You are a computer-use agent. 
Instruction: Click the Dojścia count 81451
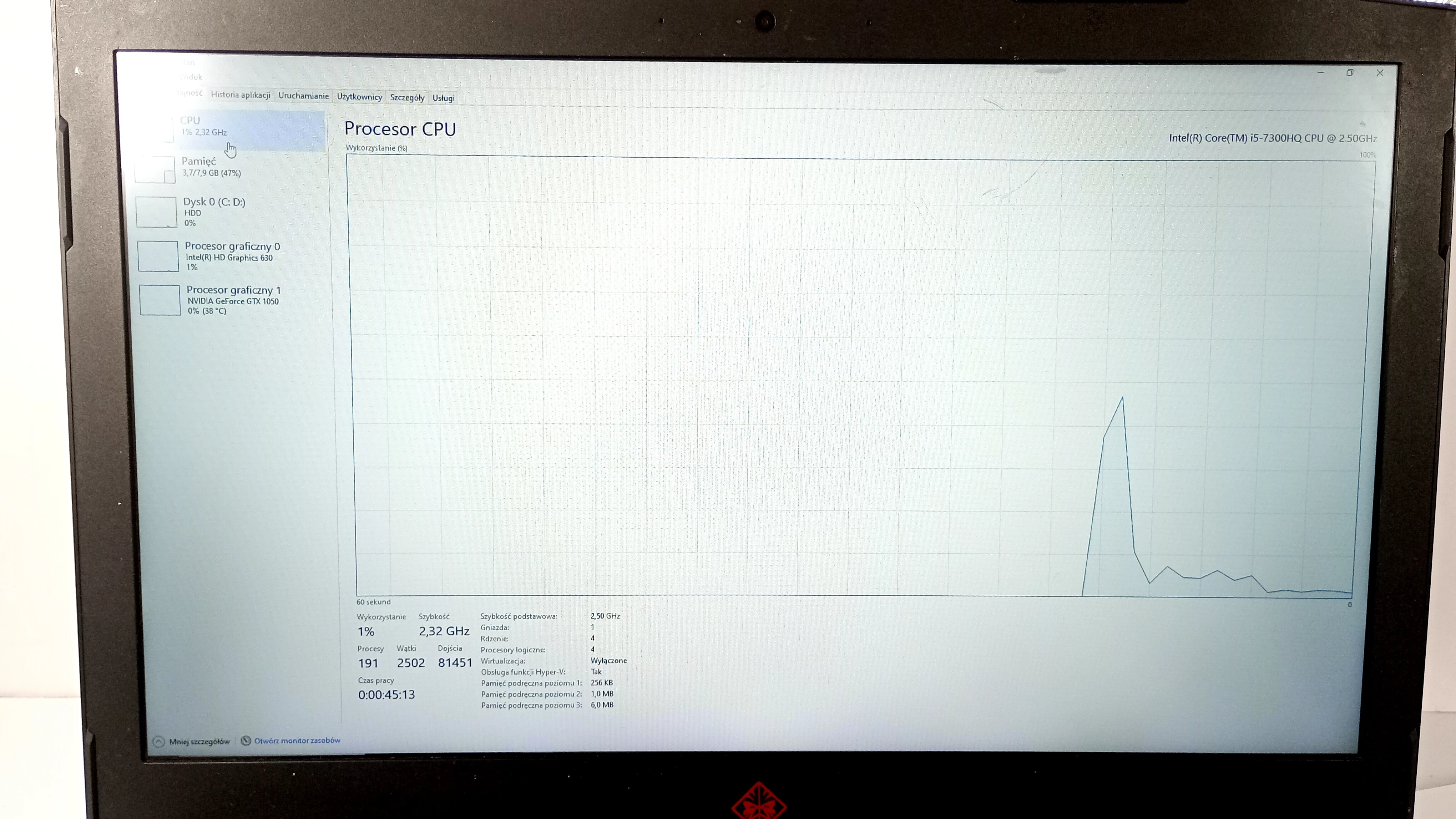pyautogui.click(x=455, y=662)
